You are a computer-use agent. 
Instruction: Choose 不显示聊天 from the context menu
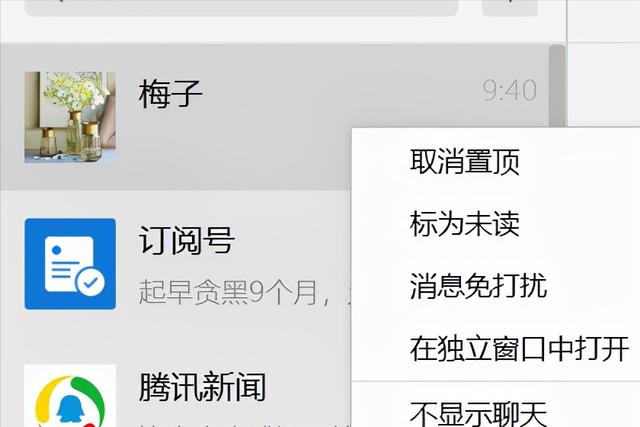[x=478, y=413]
